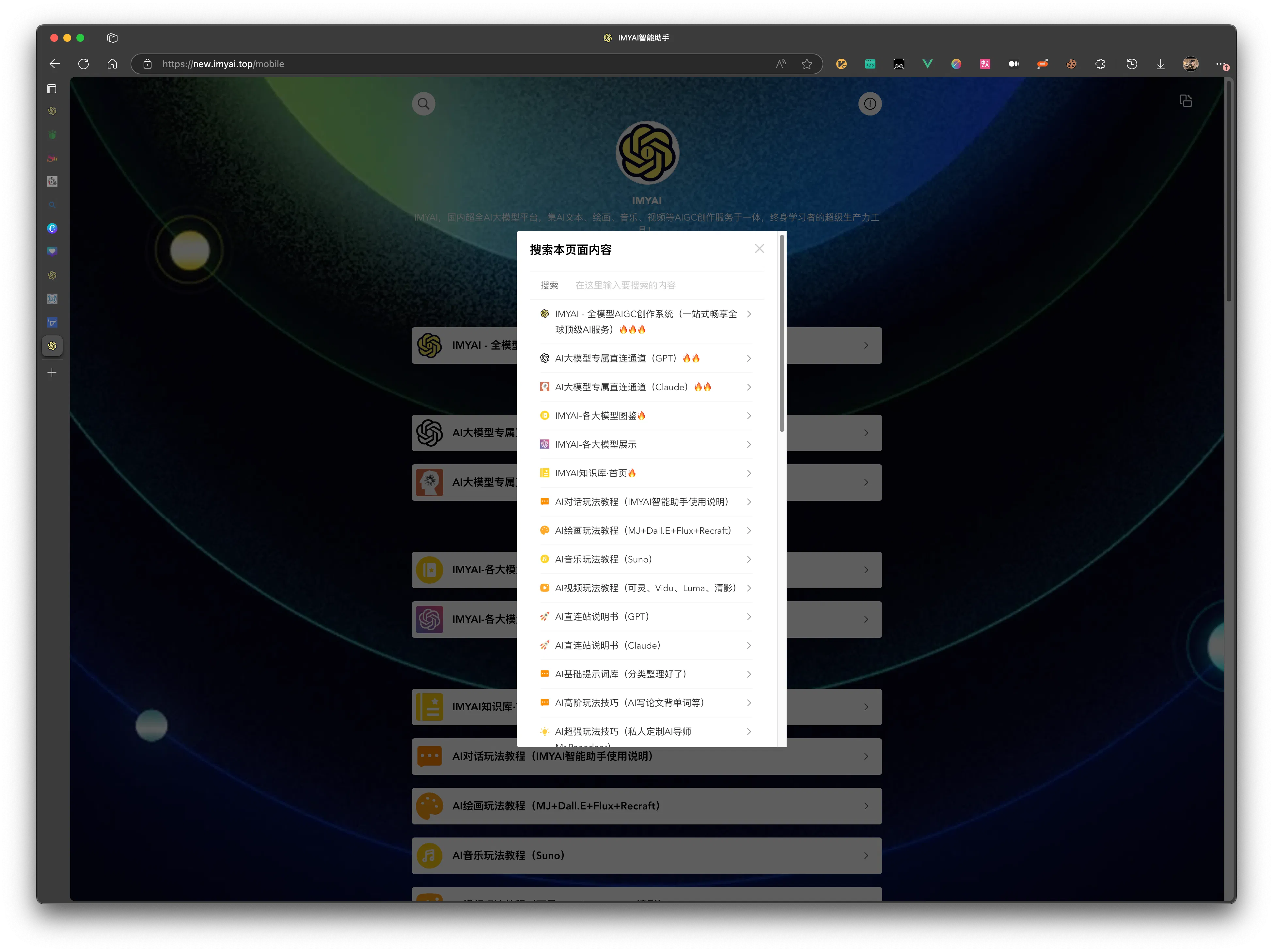This screenshot has width=1273, height=952.
Task: Collapse the vertical tabs pane icon
Action: 52,89
